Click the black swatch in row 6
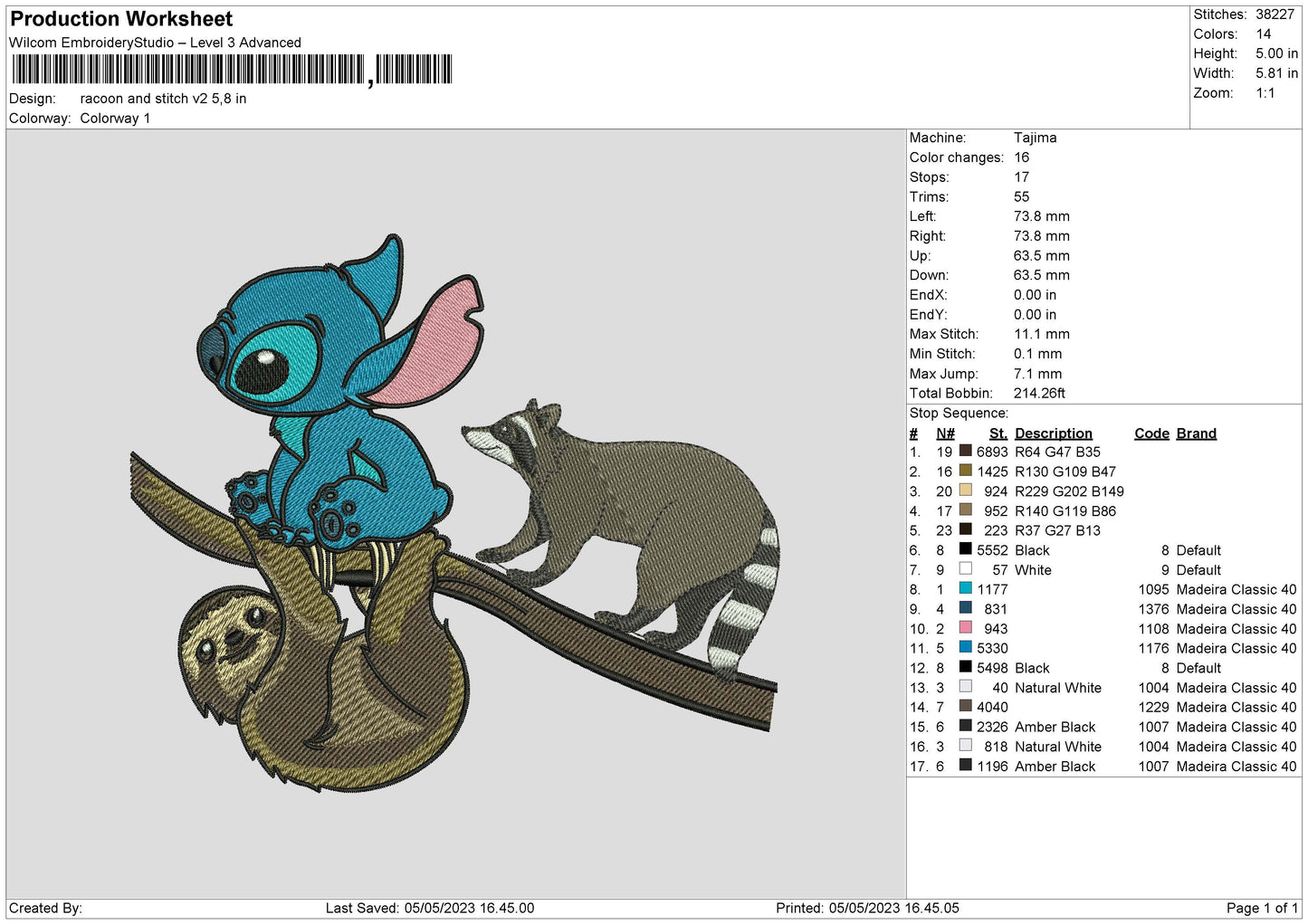The image size is (1308, 924). (965, 548)
